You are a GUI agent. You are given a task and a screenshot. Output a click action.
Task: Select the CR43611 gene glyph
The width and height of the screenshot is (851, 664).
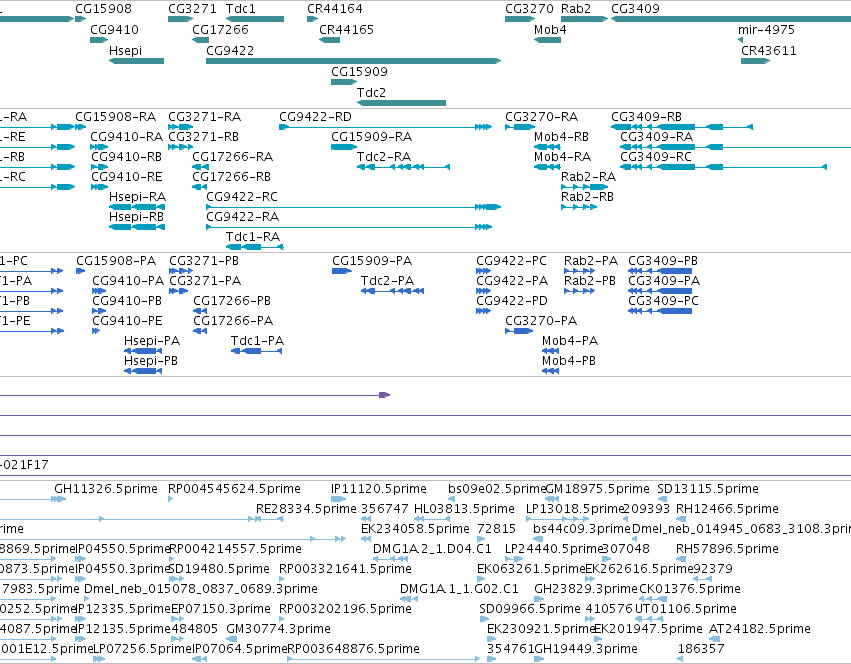[x=755, y=61]
